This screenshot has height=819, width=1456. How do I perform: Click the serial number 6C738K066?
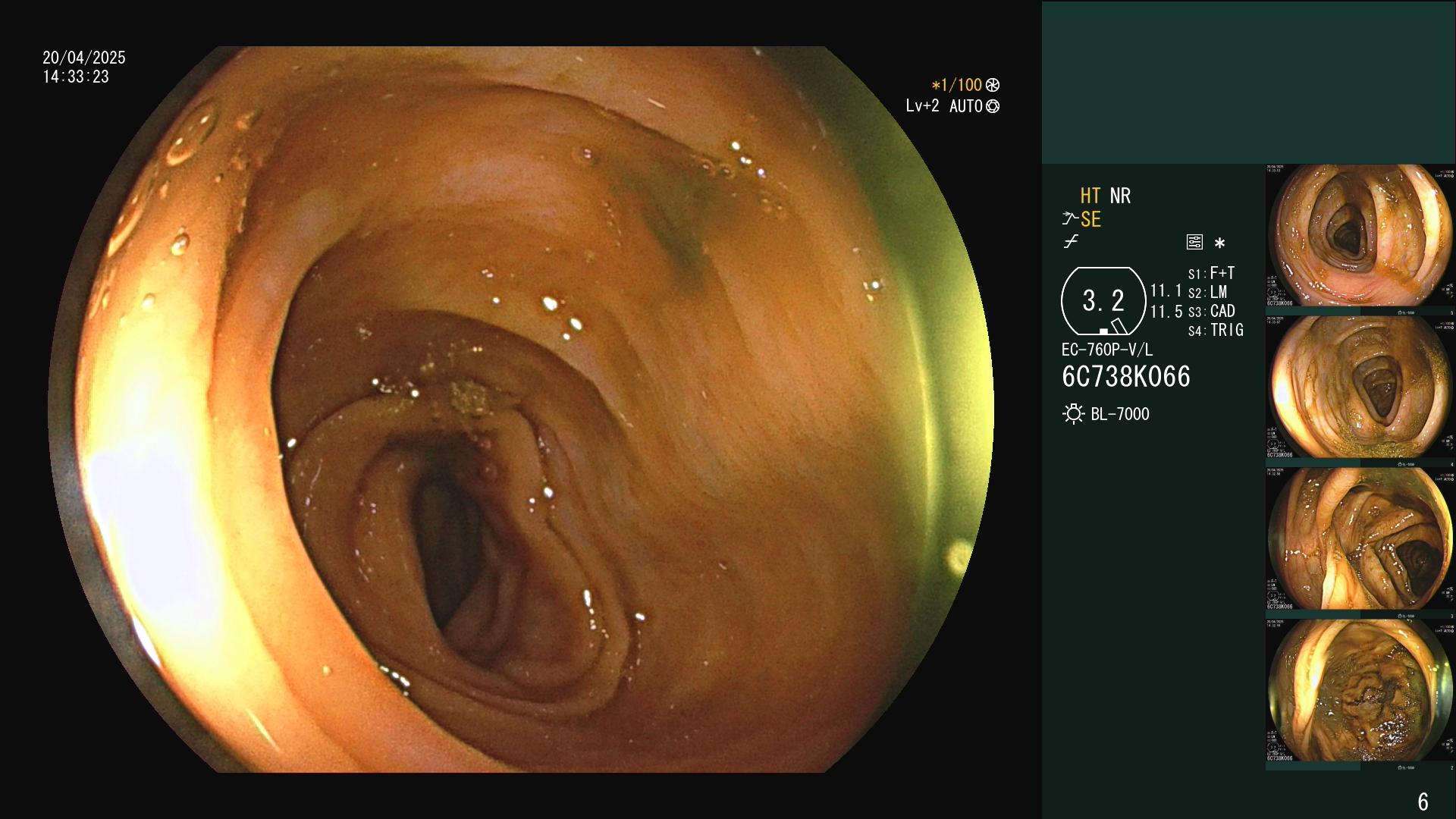(1125, 376)
